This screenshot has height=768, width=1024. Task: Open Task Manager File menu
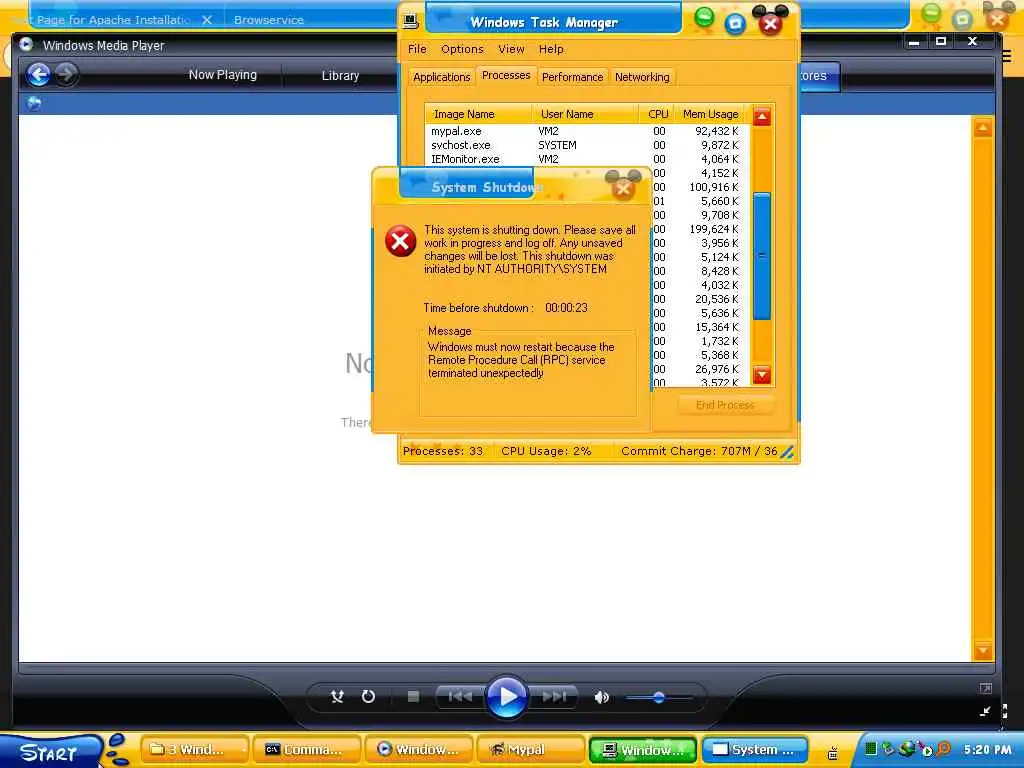417,49
